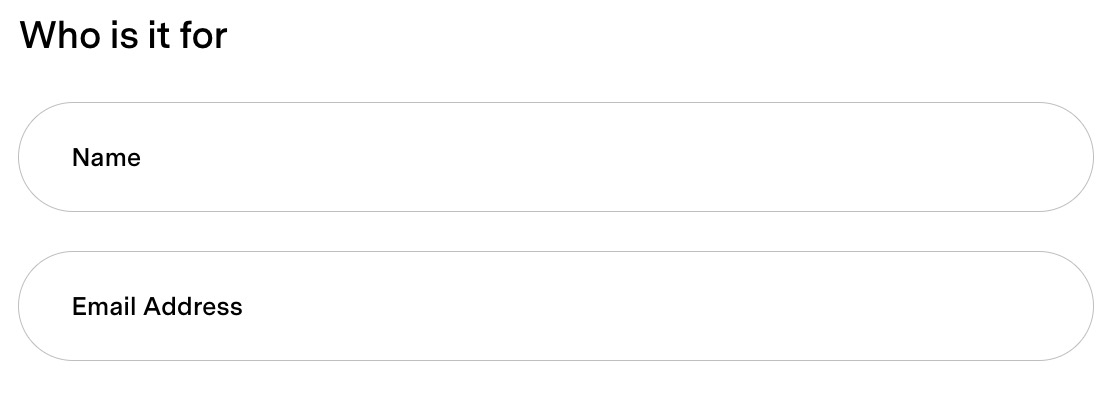Click the 'Email Address' placeholder label
This screenshot has height=400, width=1110.
click(157, 307)
